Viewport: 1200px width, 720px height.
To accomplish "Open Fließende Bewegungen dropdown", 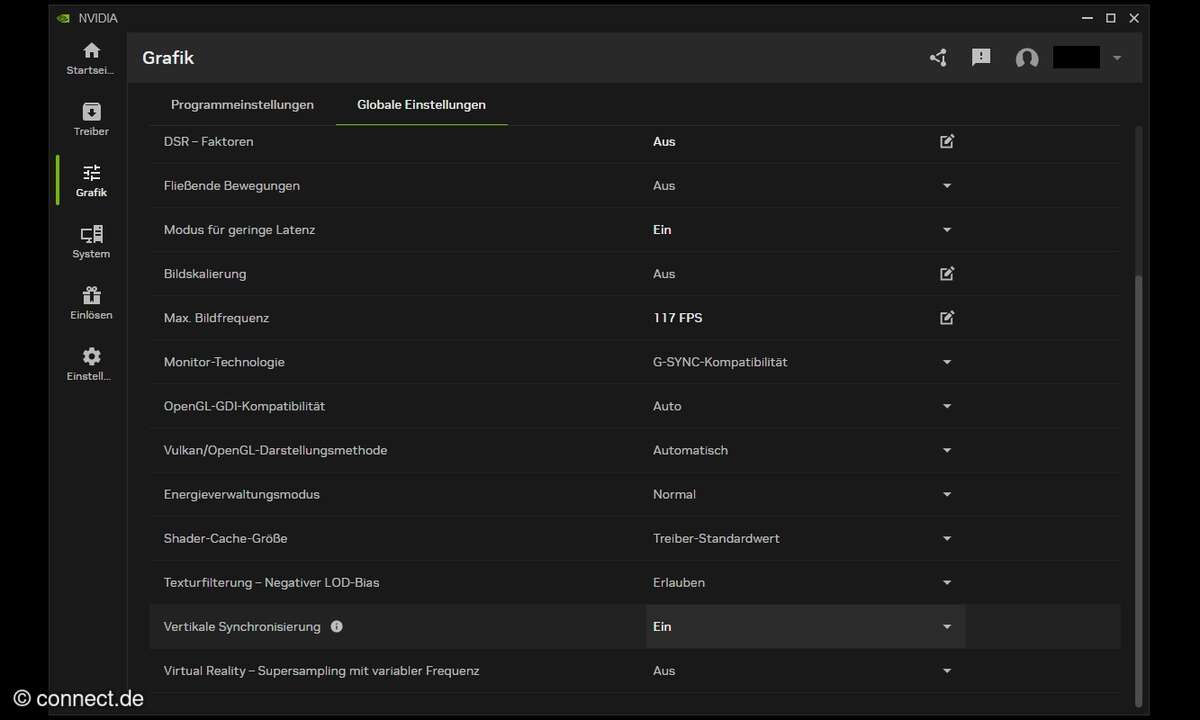I will (947, 186).
